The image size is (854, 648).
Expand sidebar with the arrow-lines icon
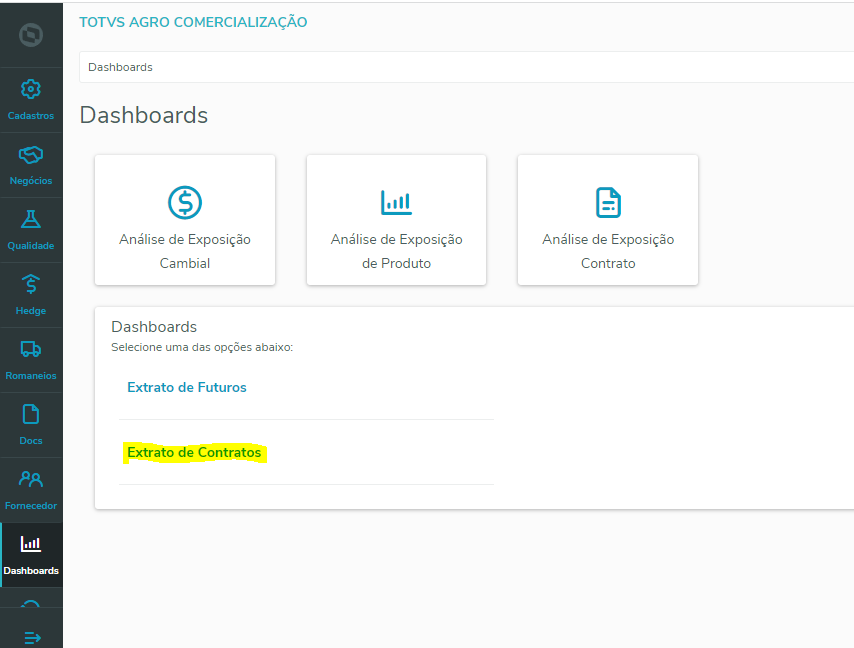[x=32, y=637]
